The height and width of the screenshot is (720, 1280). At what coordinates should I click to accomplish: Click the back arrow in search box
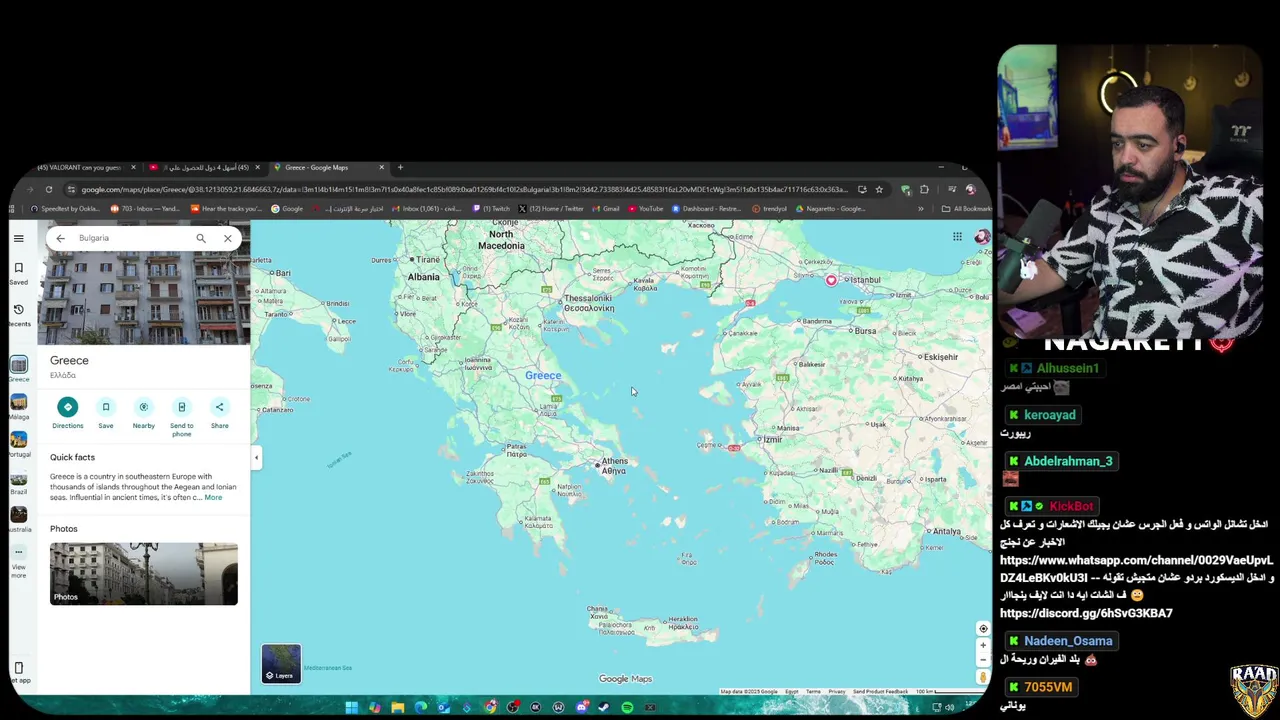[61, 238]
